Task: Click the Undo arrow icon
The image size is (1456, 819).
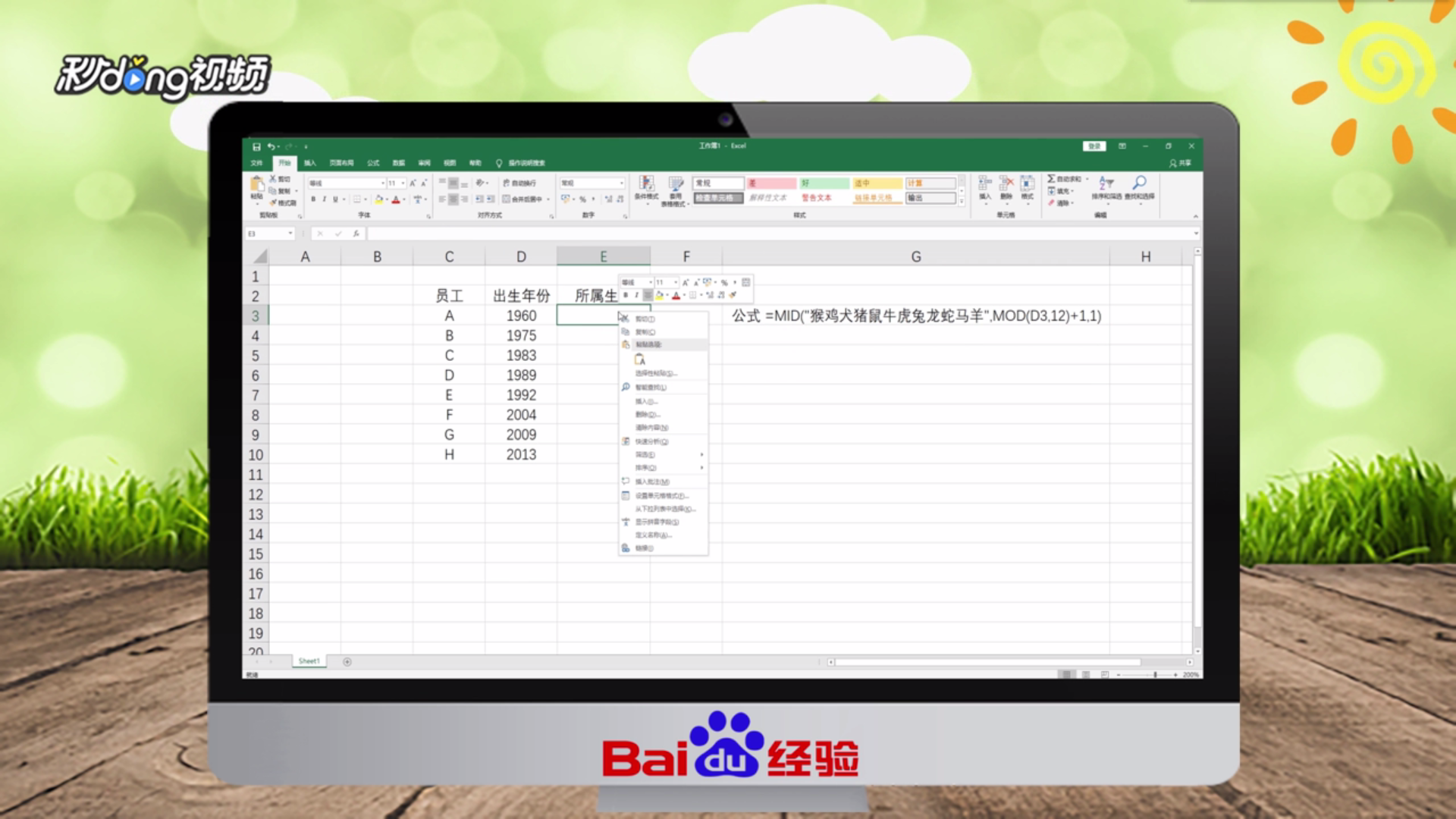Action: [271, 146]
